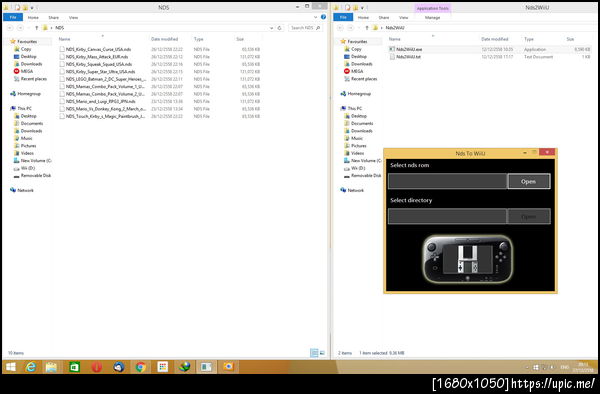Screen dimensions: 600x394
Task: Open green Store icon on taskbar
Action: point(74,367)
